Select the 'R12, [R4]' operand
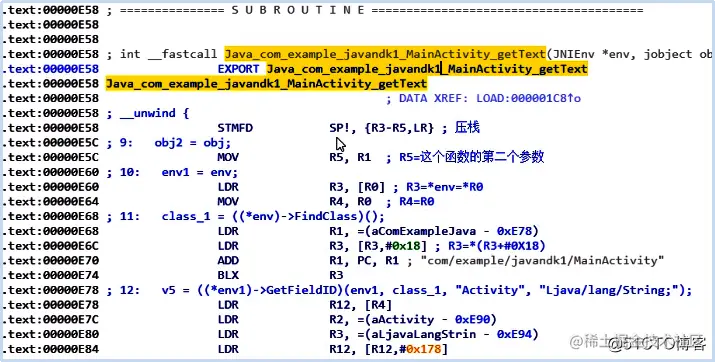The width and height of the screenshot is (716, 362). click(361, 305)
